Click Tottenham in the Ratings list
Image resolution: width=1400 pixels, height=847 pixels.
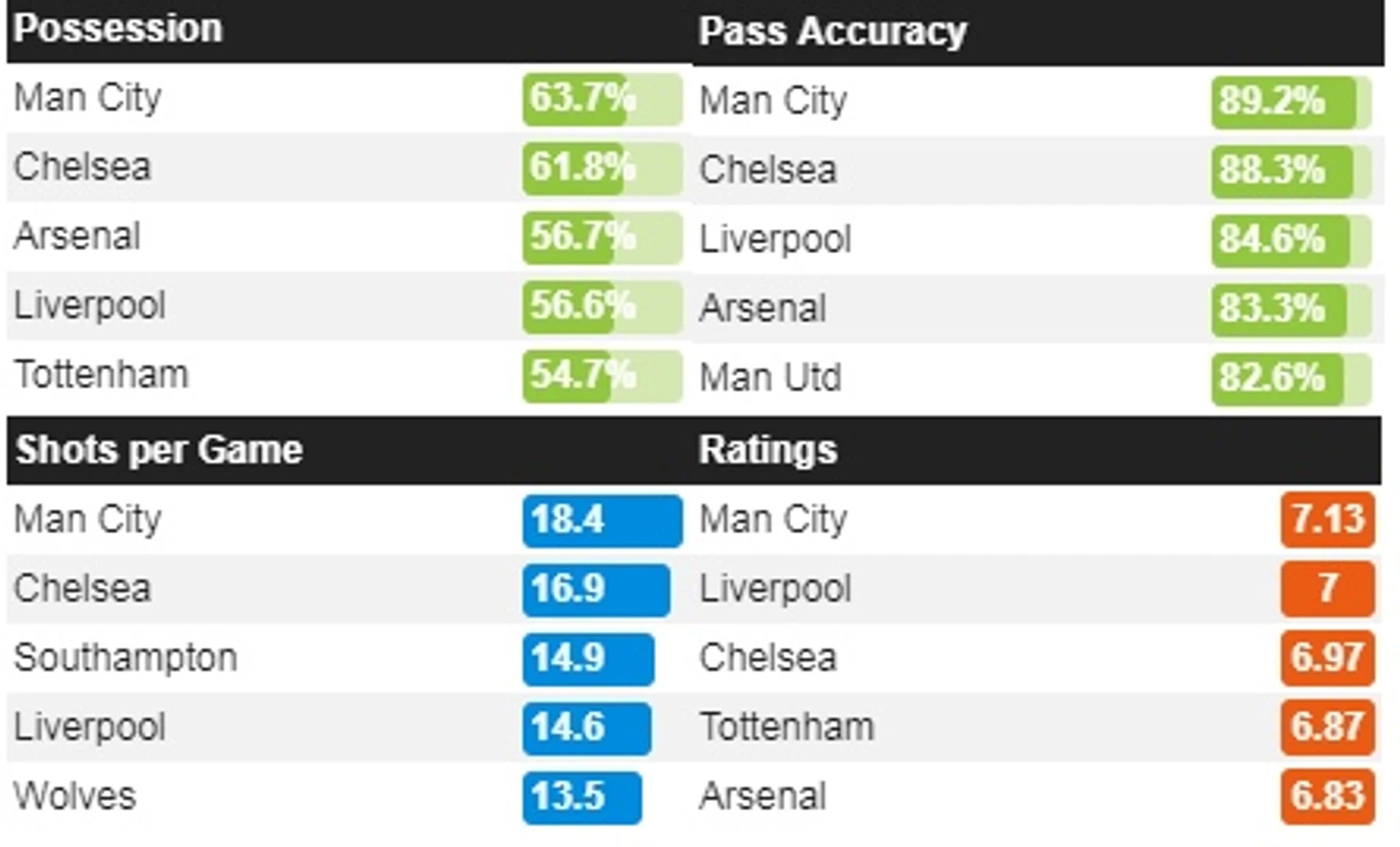tap(787, 727)
